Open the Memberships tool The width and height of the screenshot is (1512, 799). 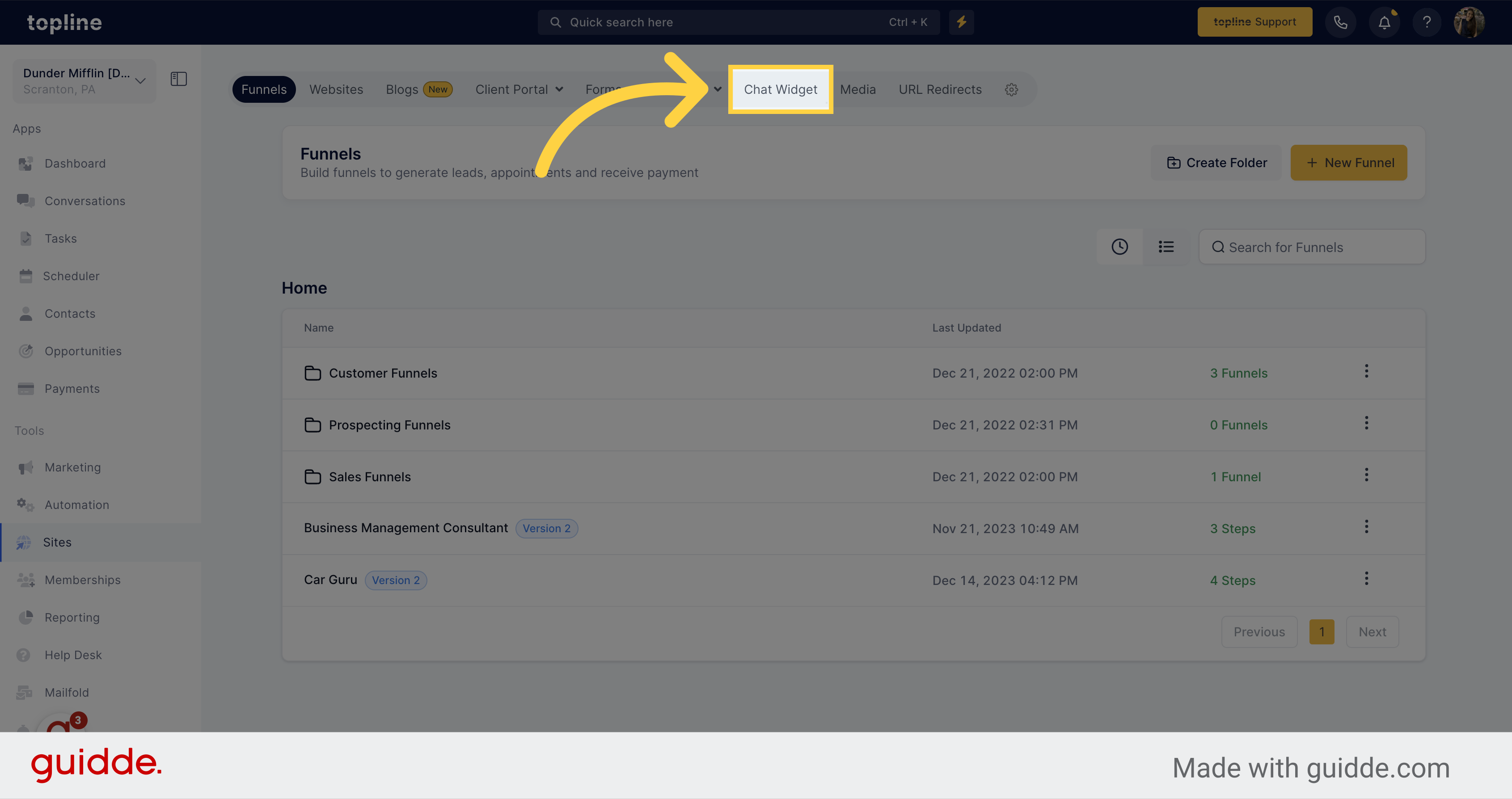point(82,579)
